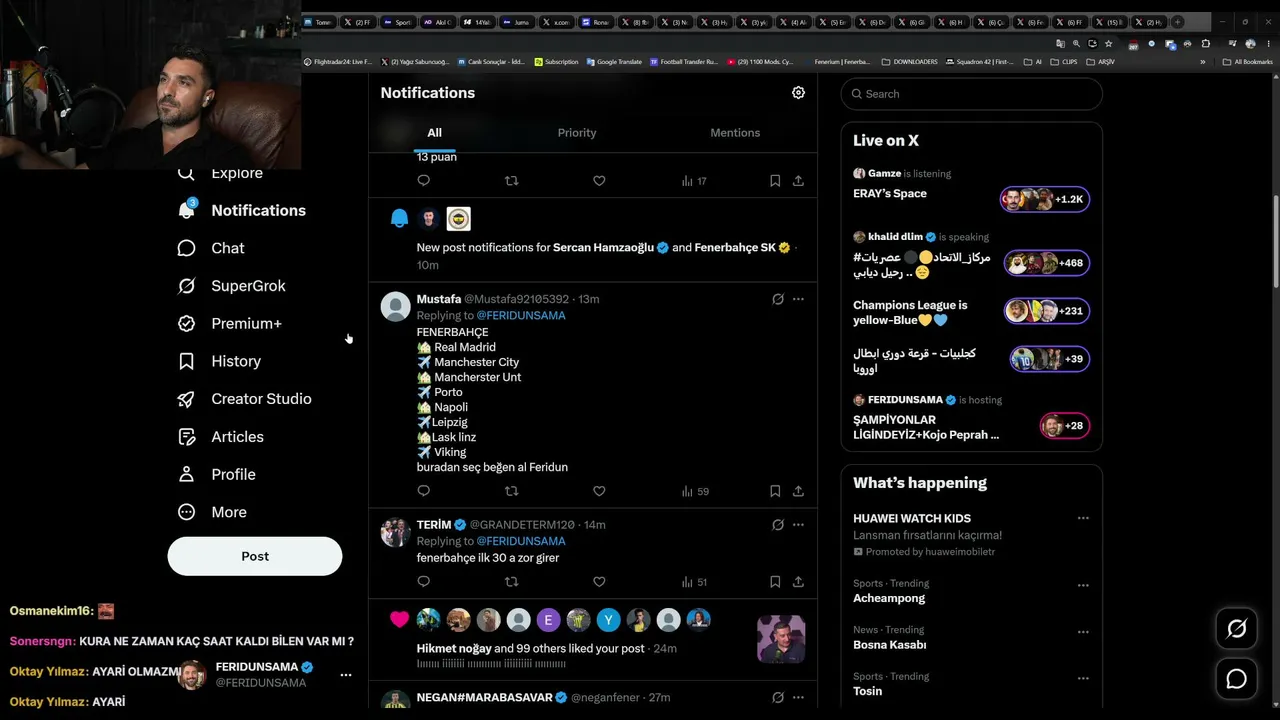The height and width of the screenshot is (720, 1280).
Task: Open the CLIPS bookmarks folder
Action: (x=1064, y=62)
